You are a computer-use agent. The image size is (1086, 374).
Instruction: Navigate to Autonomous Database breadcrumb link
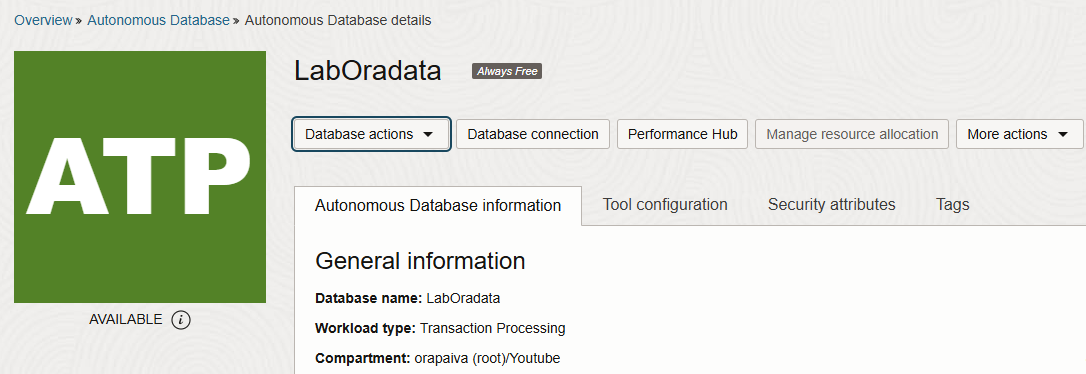pos(158,20)
